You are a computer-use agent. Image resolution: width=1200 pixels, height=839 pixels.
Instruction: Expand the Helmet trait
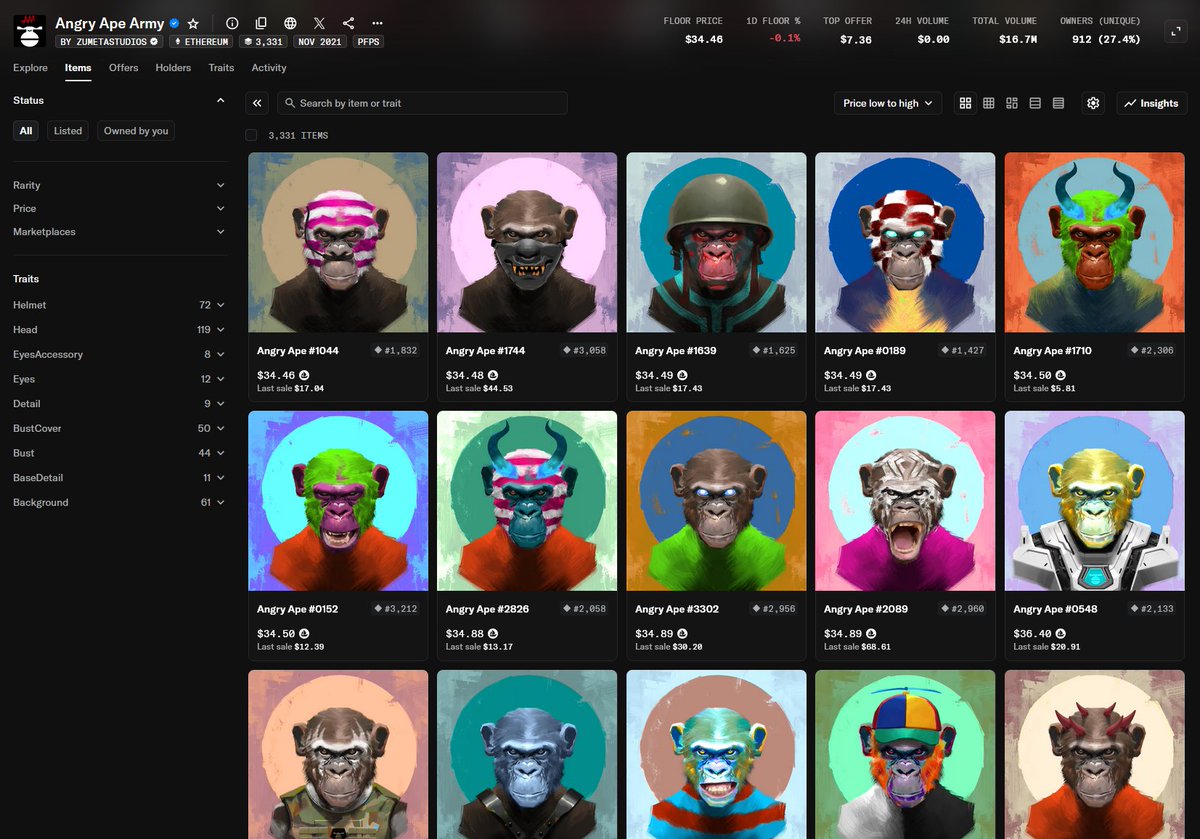click(x=120, y=305)
